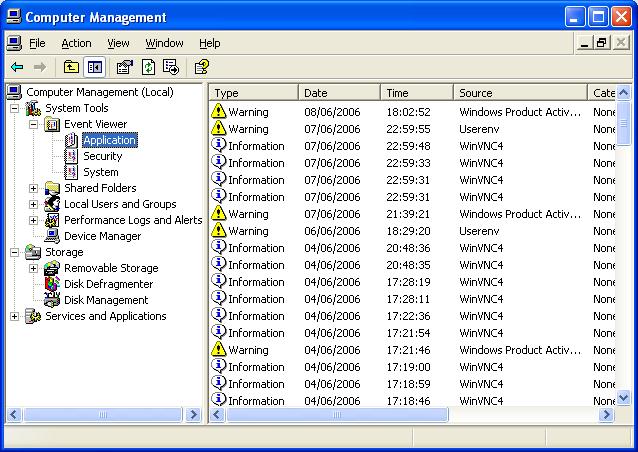Select the Security event log
Screen dimensions: 638x452
[x=102, y=156]
